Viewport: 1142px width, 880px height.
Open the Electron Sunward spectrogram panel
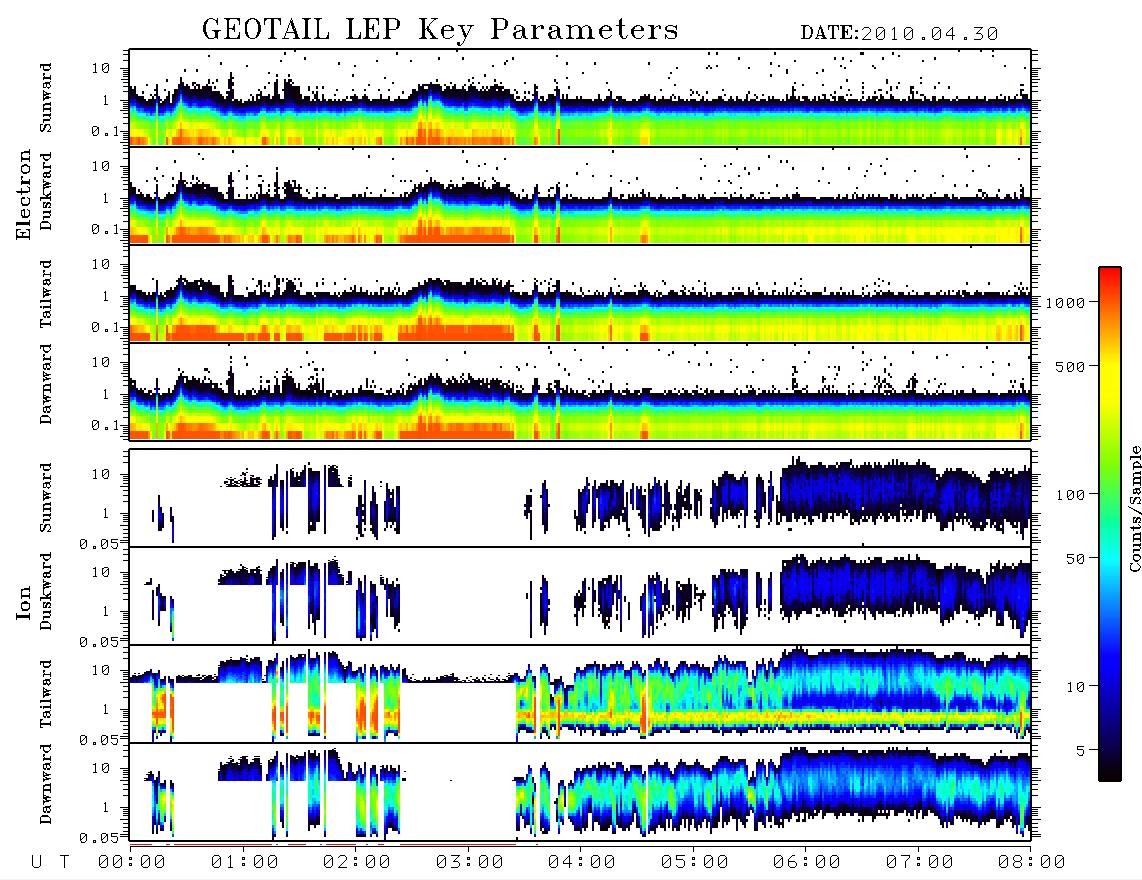(580, 98)
